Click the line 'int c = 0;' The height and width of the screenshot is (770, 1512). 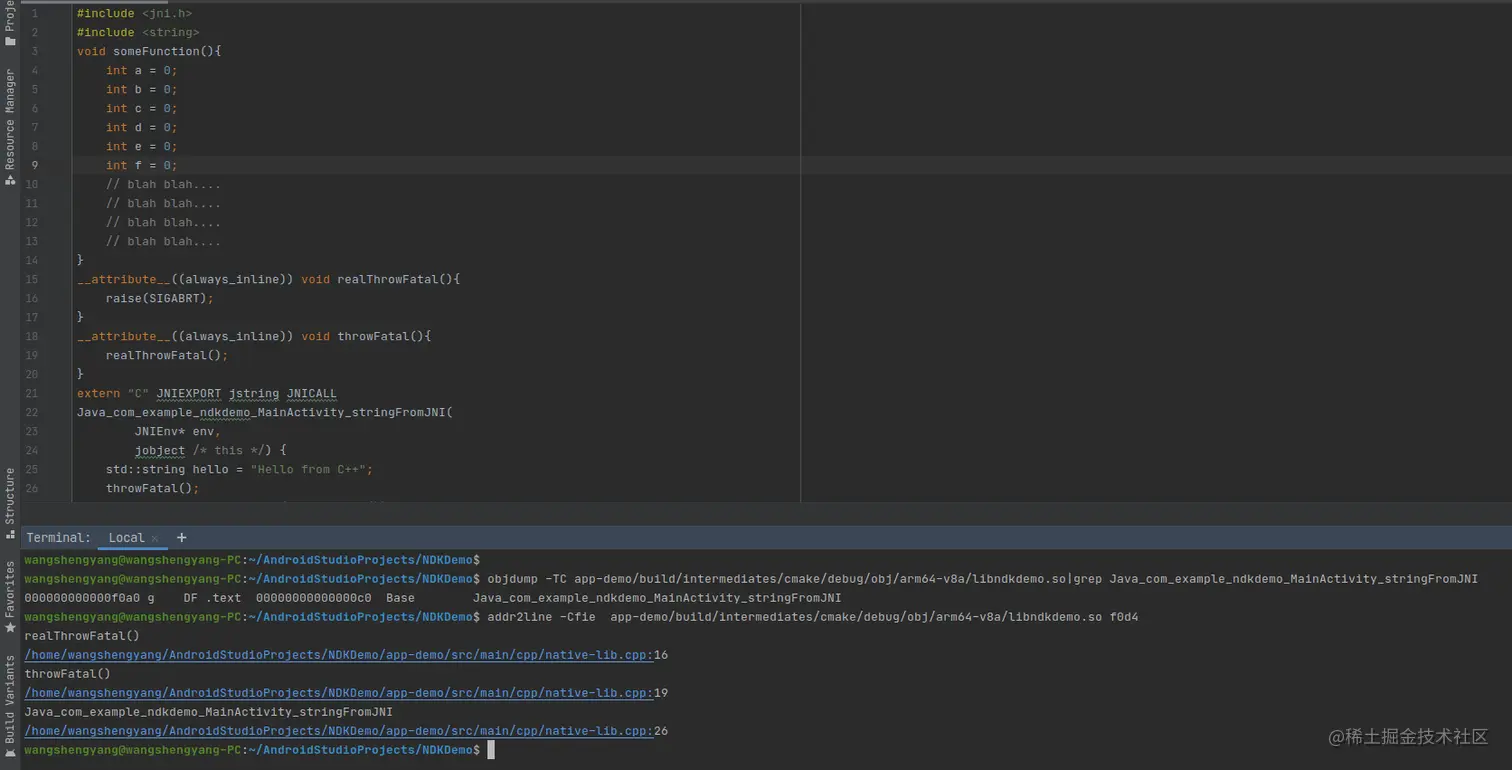[x=141, y=109]
